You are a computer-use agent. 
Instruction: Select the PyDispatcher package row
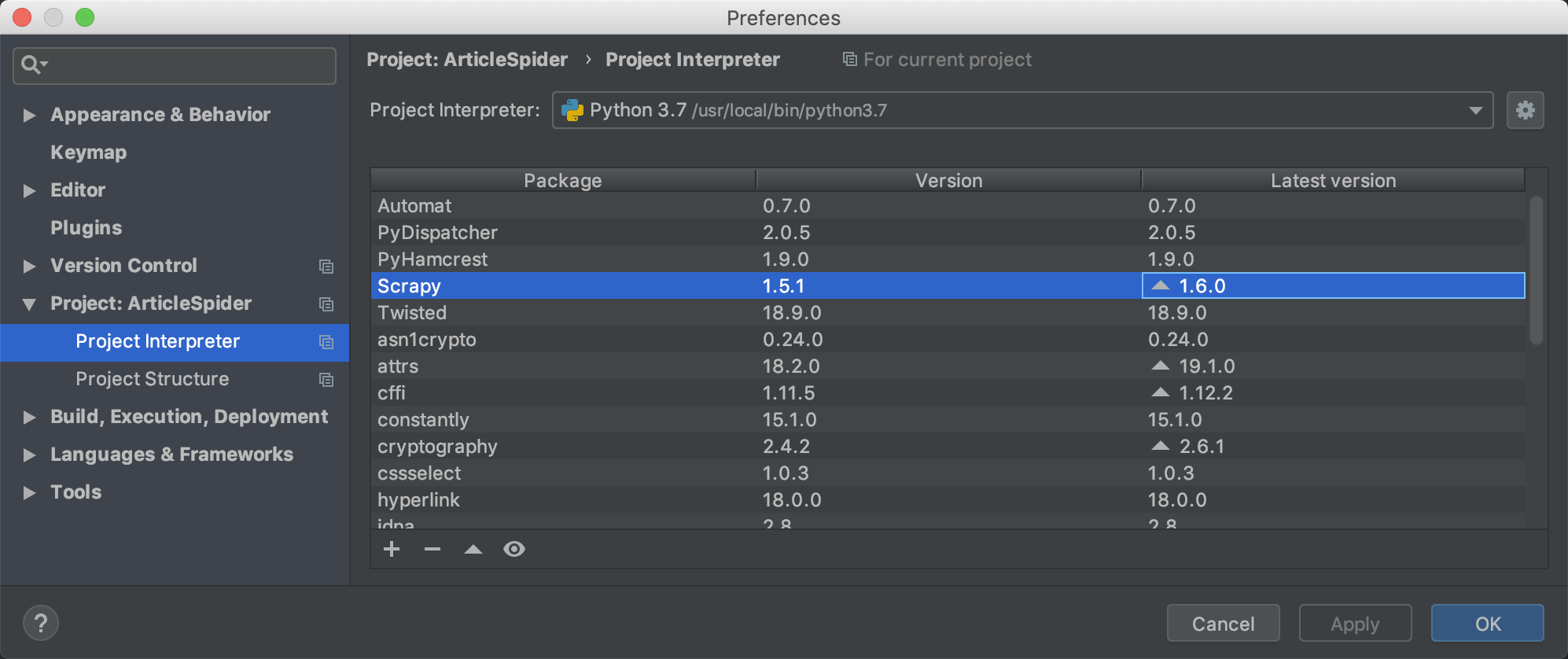tap(948, 233)
